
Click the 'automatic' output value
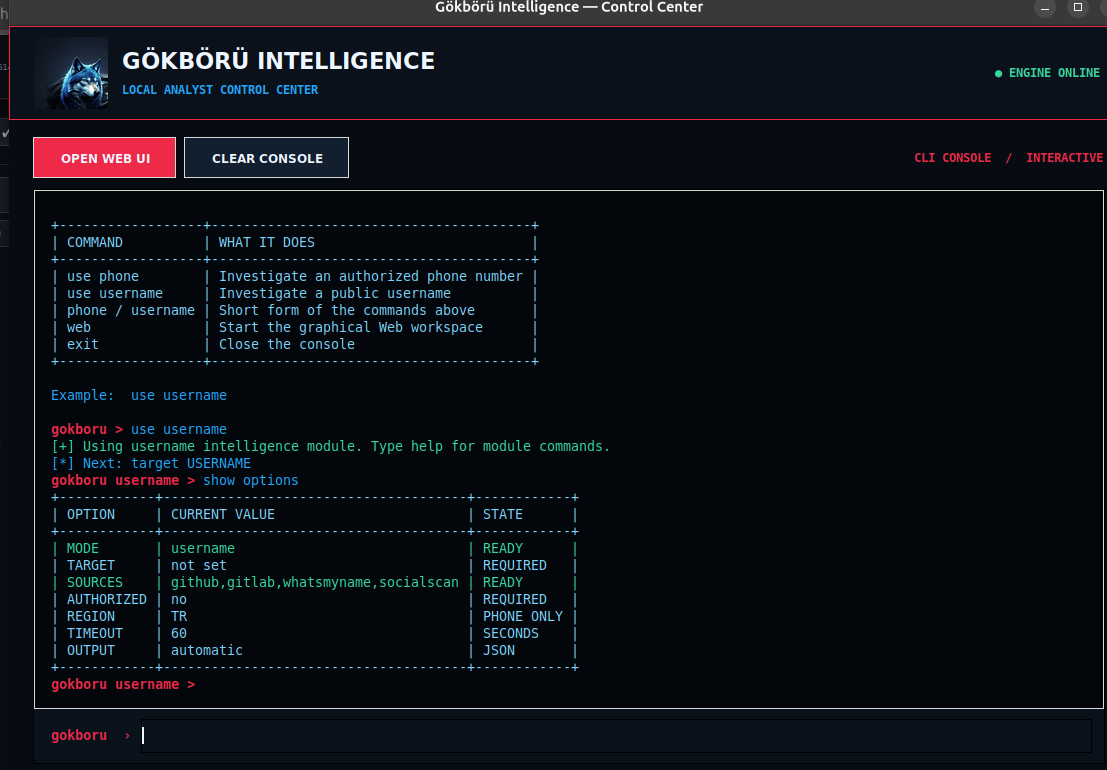(x=207, y=650)
